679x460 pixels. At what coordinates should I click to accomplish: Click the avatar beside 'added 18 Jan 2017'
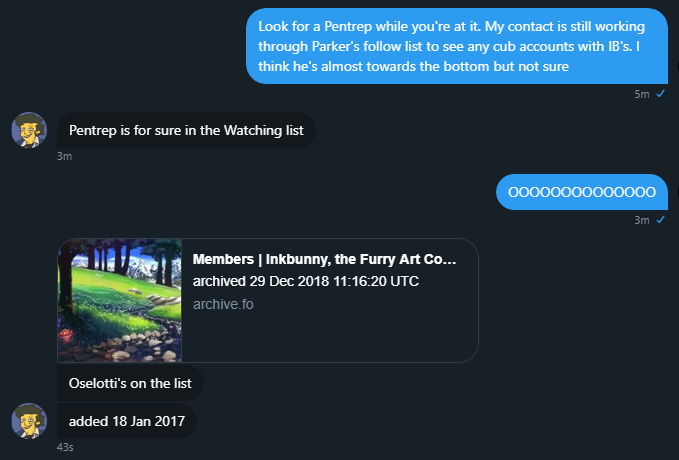[29, 421]
